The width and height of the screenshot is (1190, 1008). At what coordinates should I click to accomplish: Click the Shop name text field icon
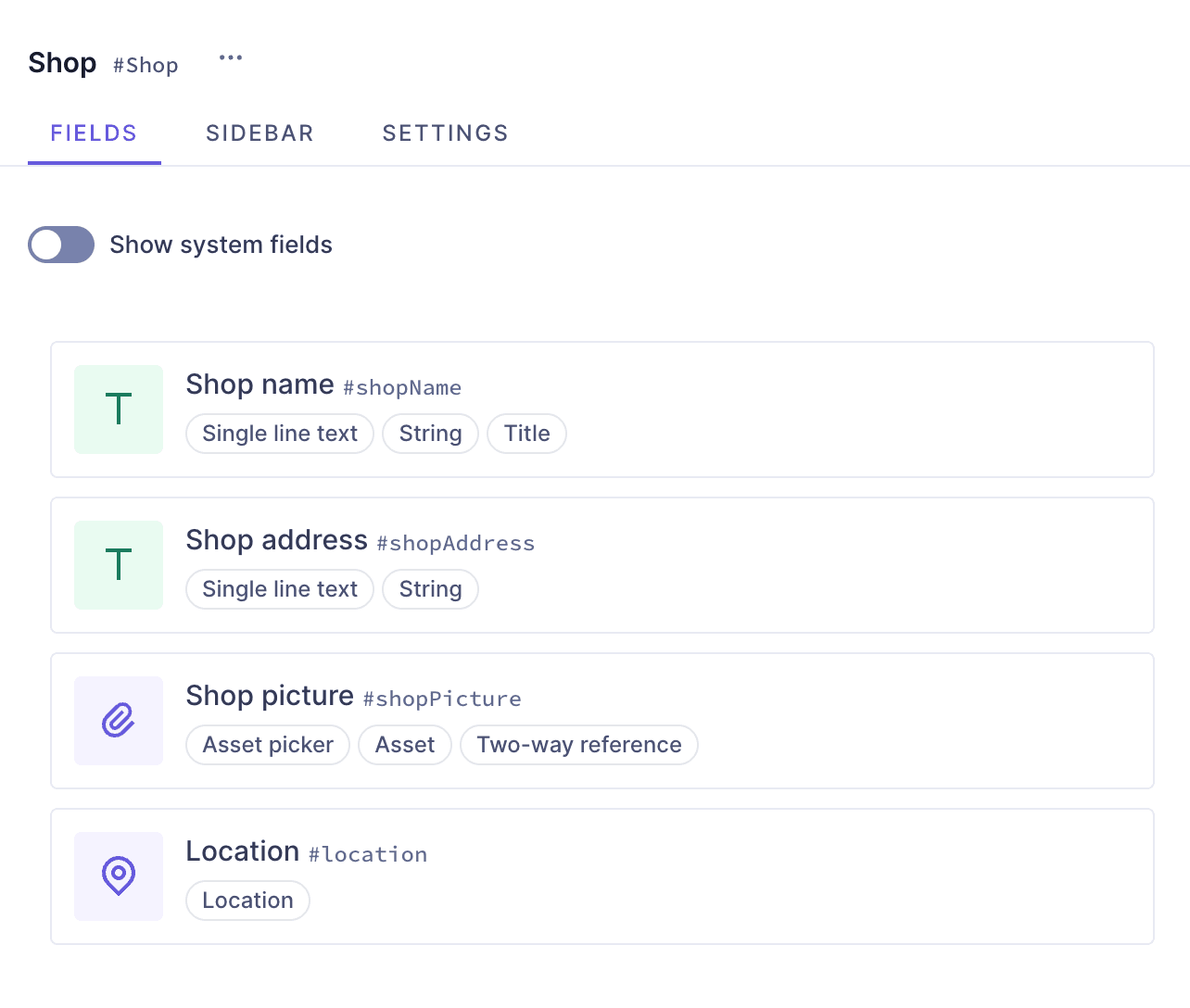click(119, 409)
